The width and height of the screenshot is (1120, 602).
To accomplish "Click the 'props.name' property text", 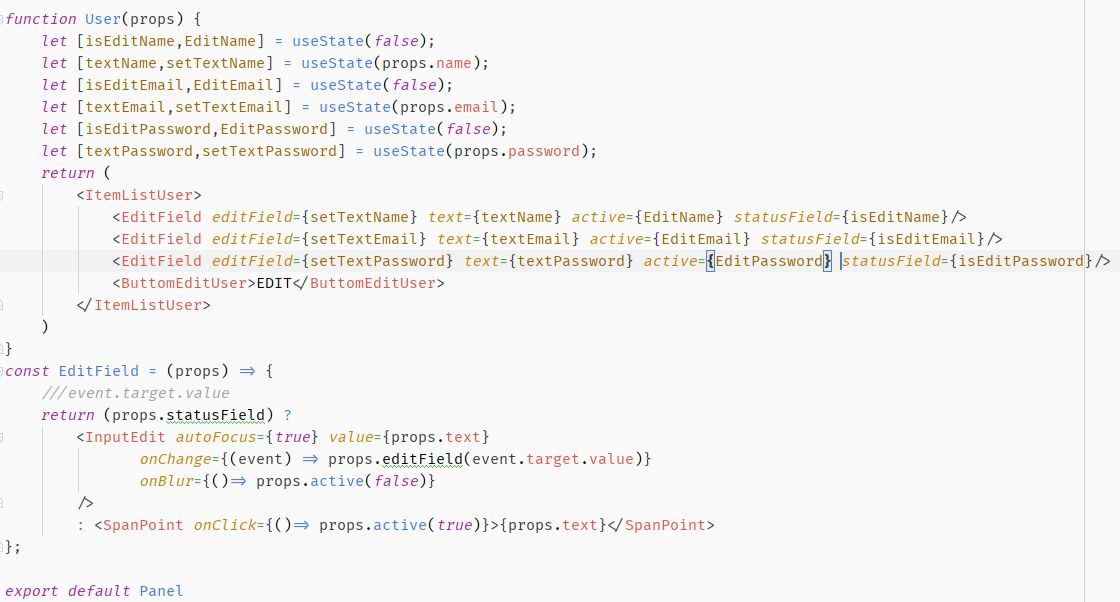I will [x=426, y=64].
